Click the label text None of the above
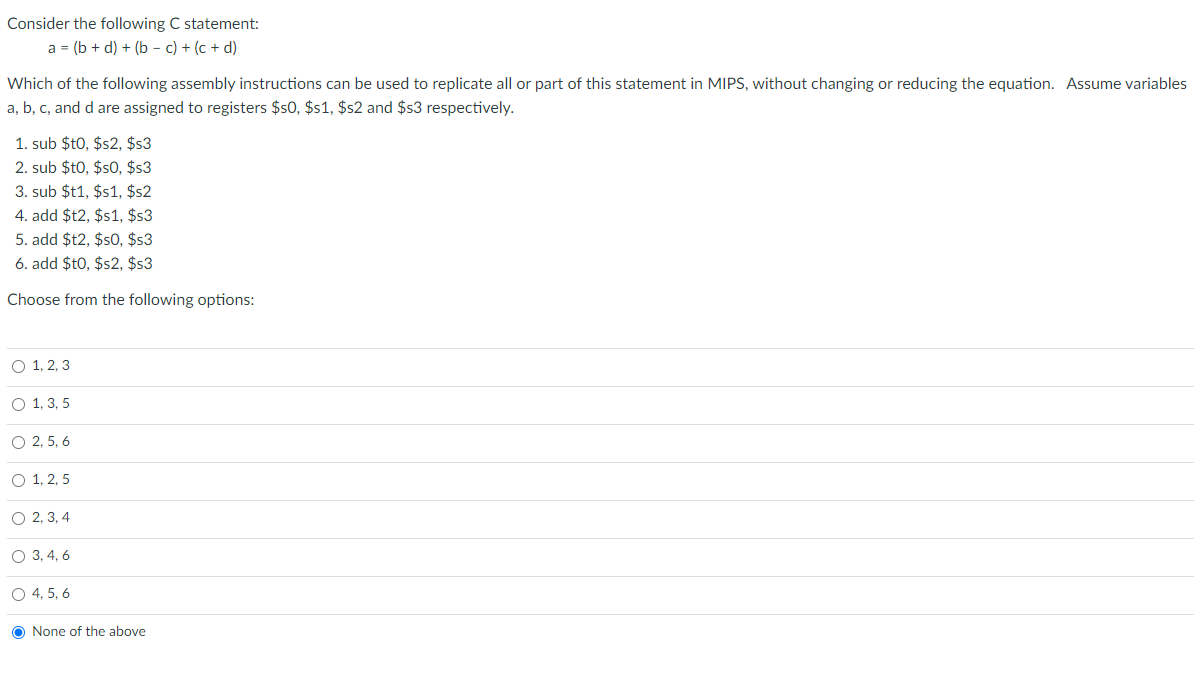This screenshot has height=680, width=1202. click(x=88, y=631)
